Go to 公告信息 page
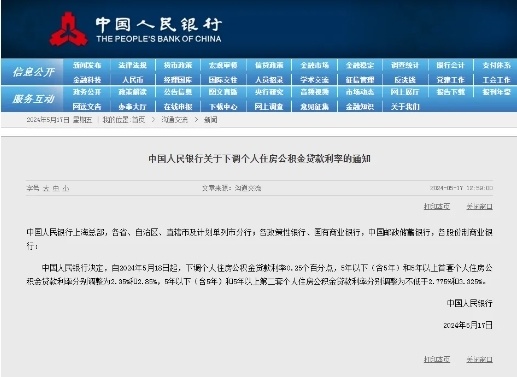Screen dimensions: 517x377 [178, 92]
